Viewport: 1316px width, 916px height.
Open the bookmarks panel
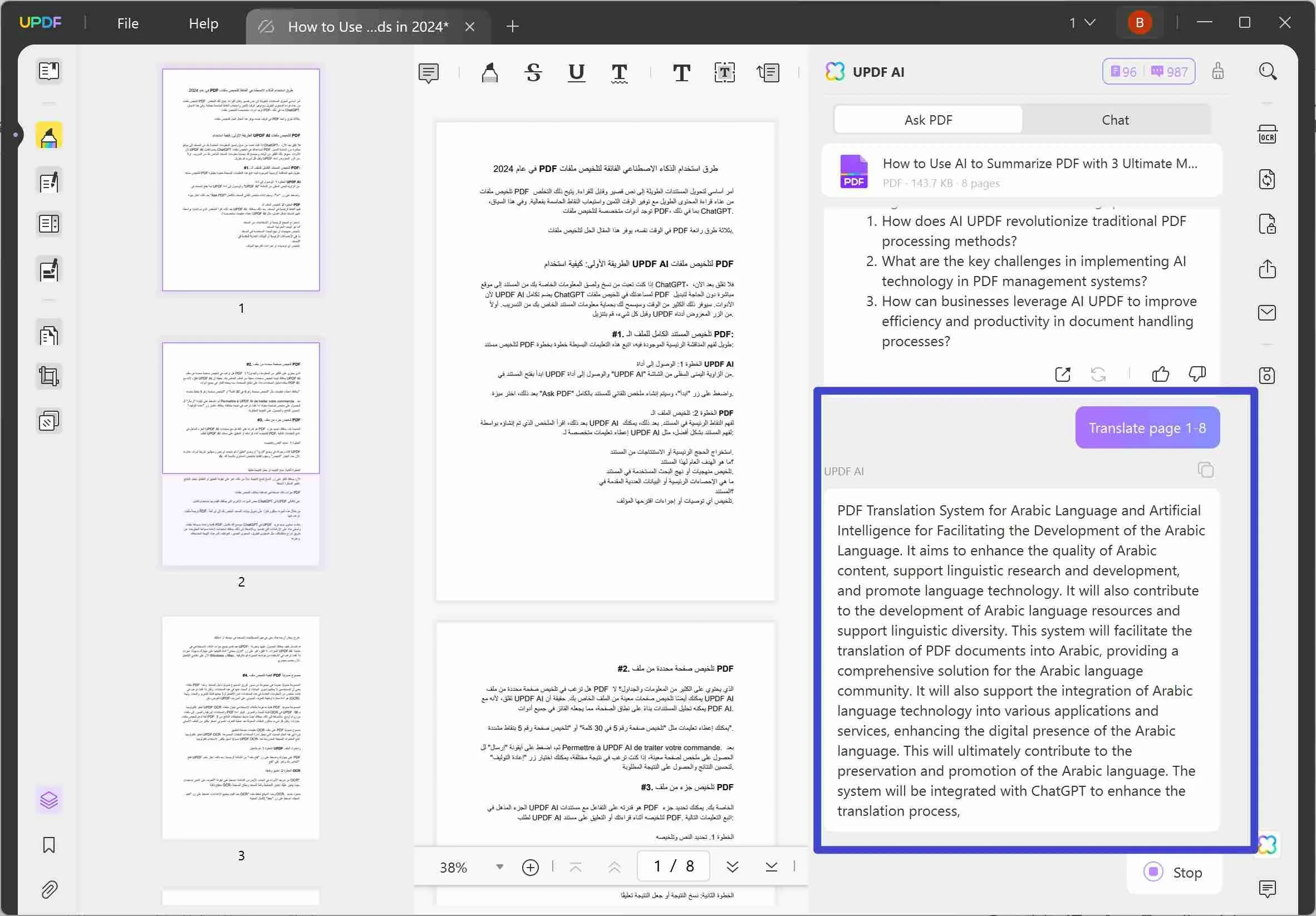click(49, 845)
